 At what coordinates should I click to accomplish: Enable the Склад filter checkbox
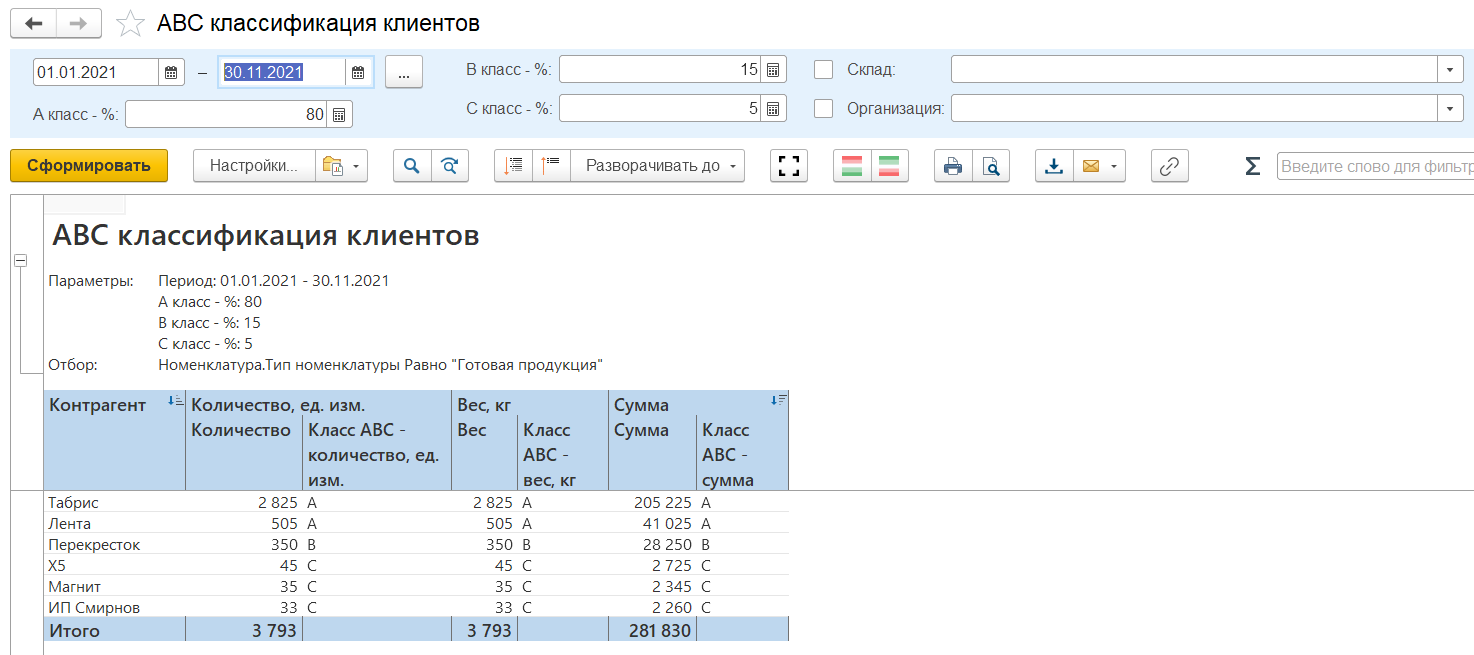823,70
